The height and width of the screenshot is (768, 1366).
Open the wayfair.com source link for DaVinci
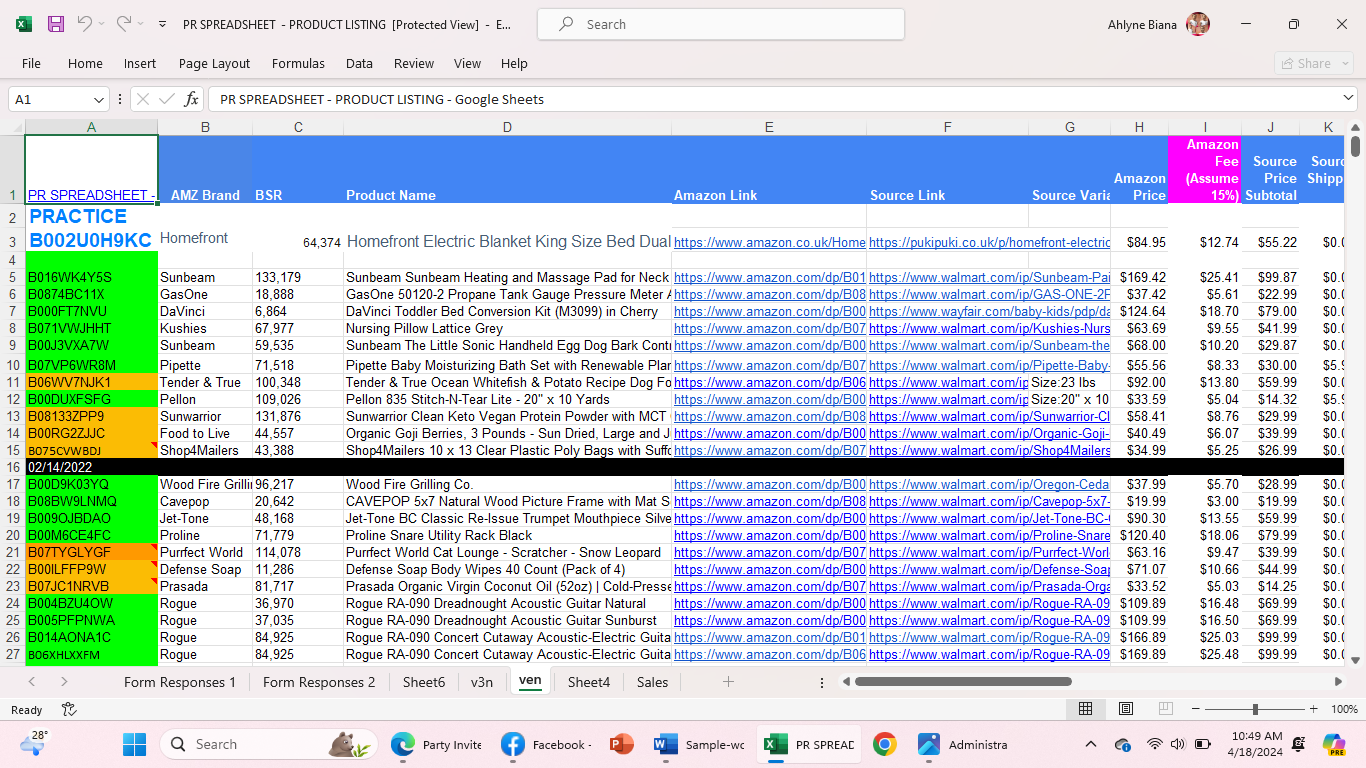[x=989, y=312]
